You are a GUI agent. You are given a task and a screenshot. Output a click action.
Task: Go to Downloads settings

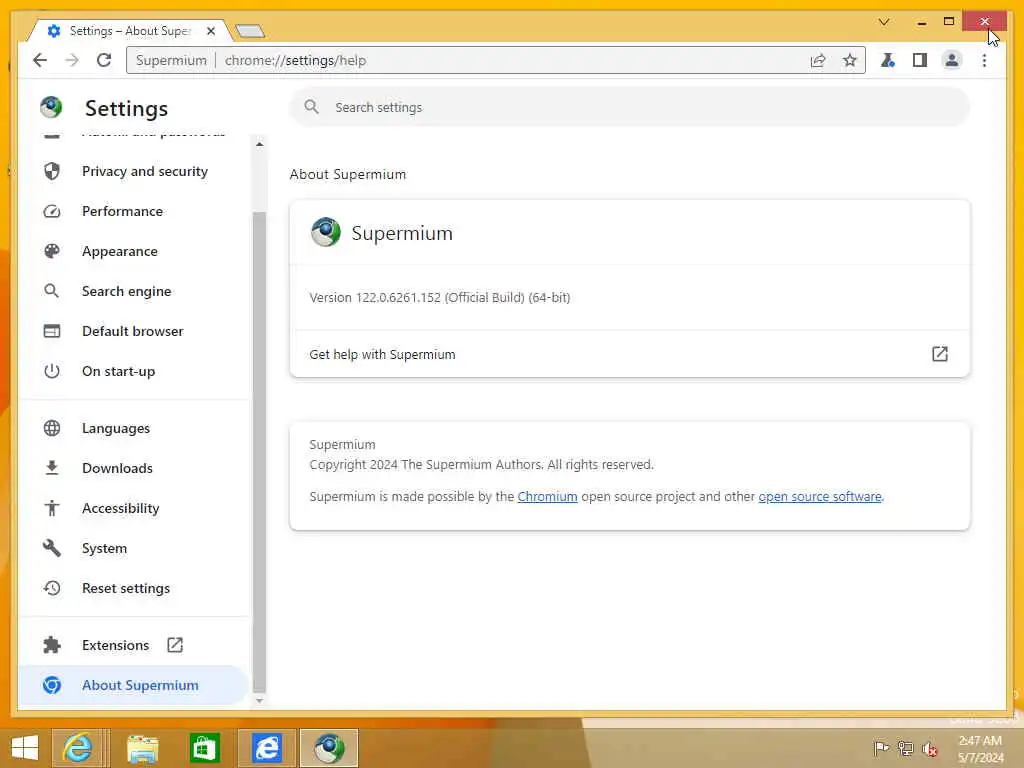[x=133, y=468]
